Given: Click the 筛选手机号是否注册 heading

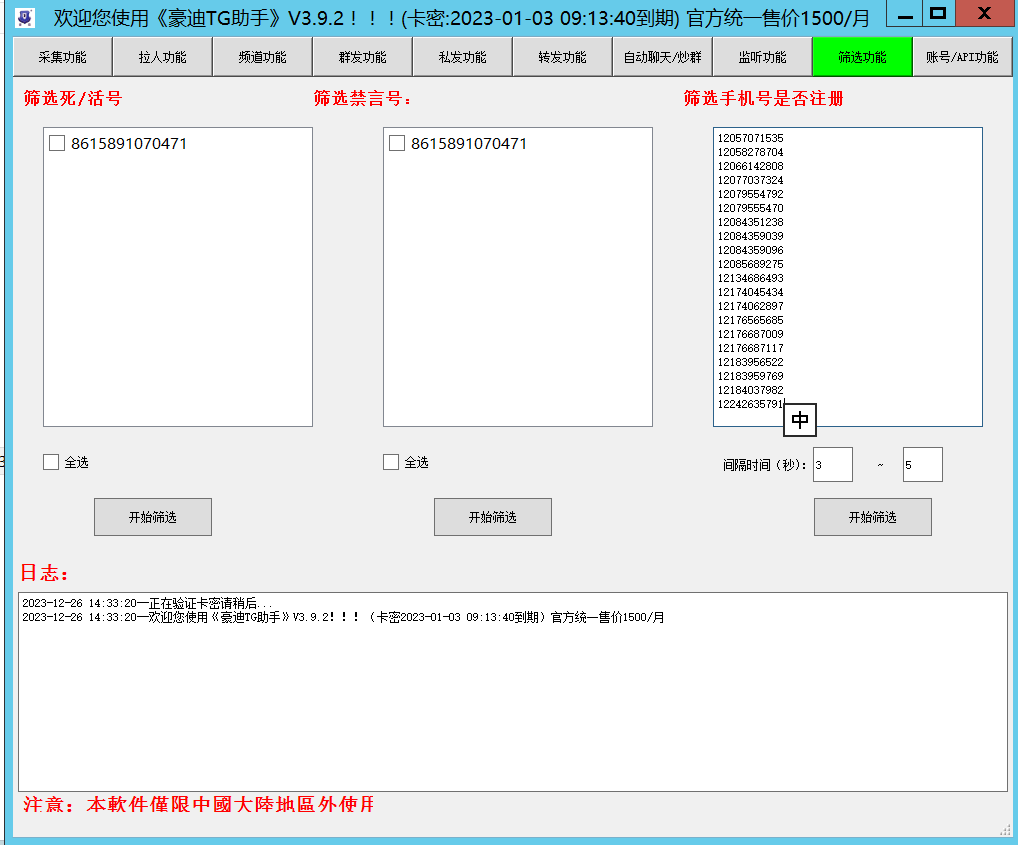Looking at the screenshot, I should (x=764, y=98).
